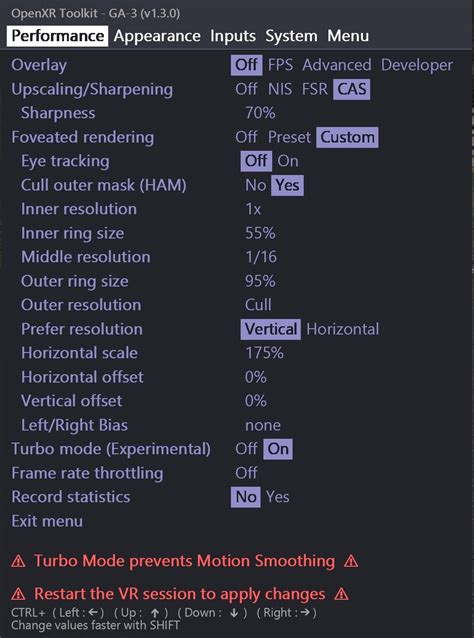
Task: Choose the Developer overlay option
Action: [x=417, y=65]
